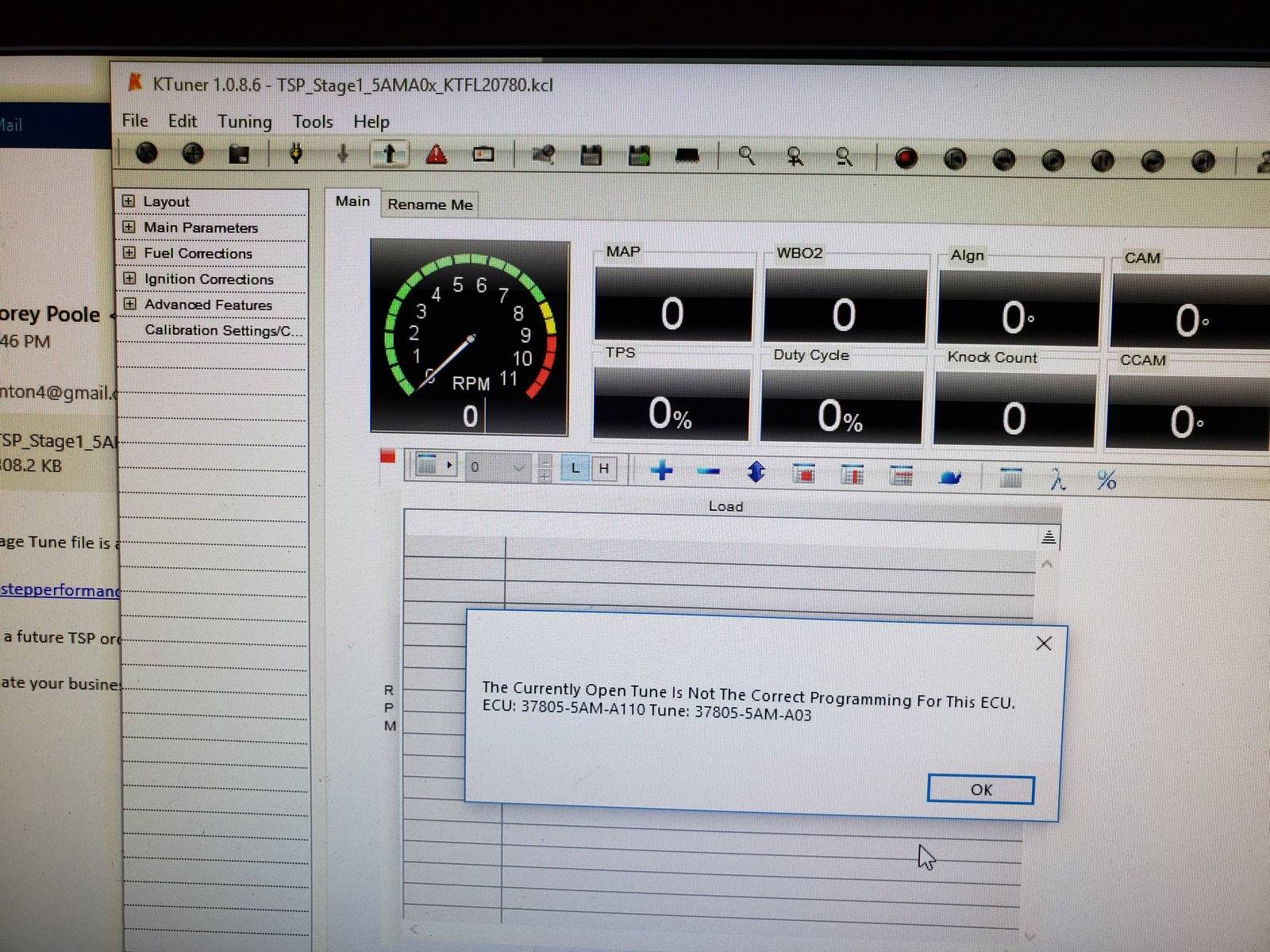Toggle the L low table button
This screenshot has height=952, width=1270.
coord(575,468)
